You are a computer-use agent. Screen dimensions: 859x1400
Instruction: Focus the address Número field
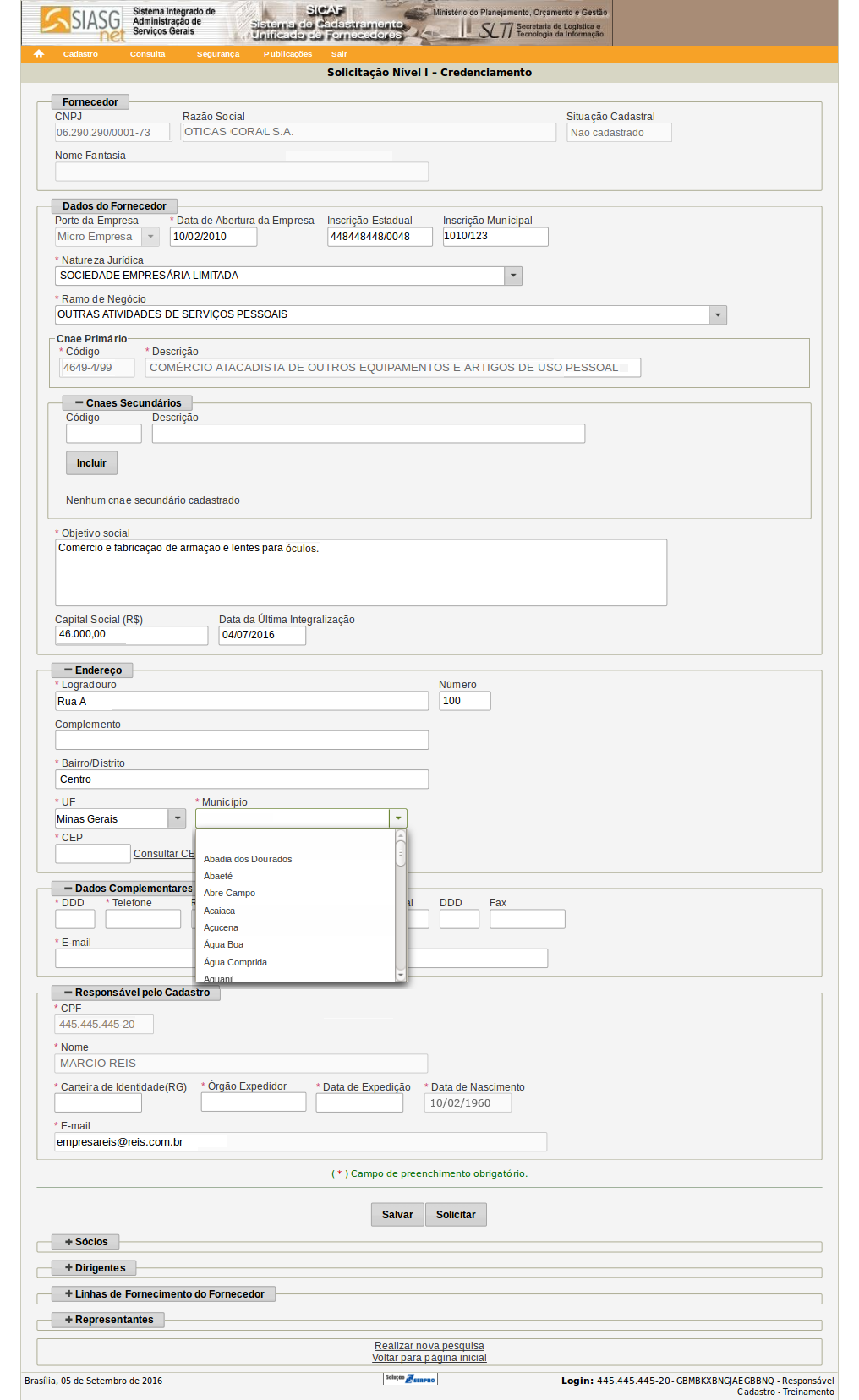(x=465, y=701)
